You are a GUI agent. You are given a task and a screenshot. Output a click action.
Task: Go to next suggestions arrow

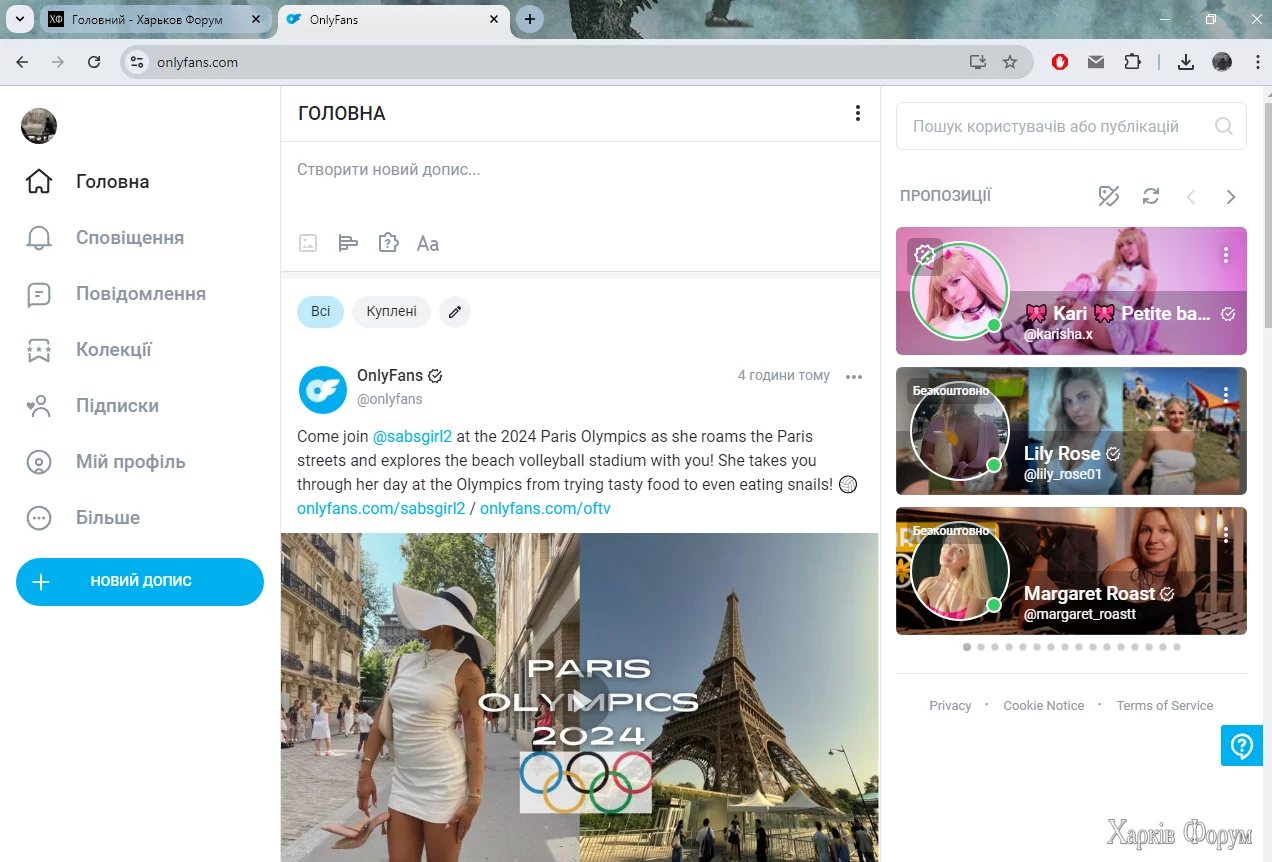click(1231, 197)
